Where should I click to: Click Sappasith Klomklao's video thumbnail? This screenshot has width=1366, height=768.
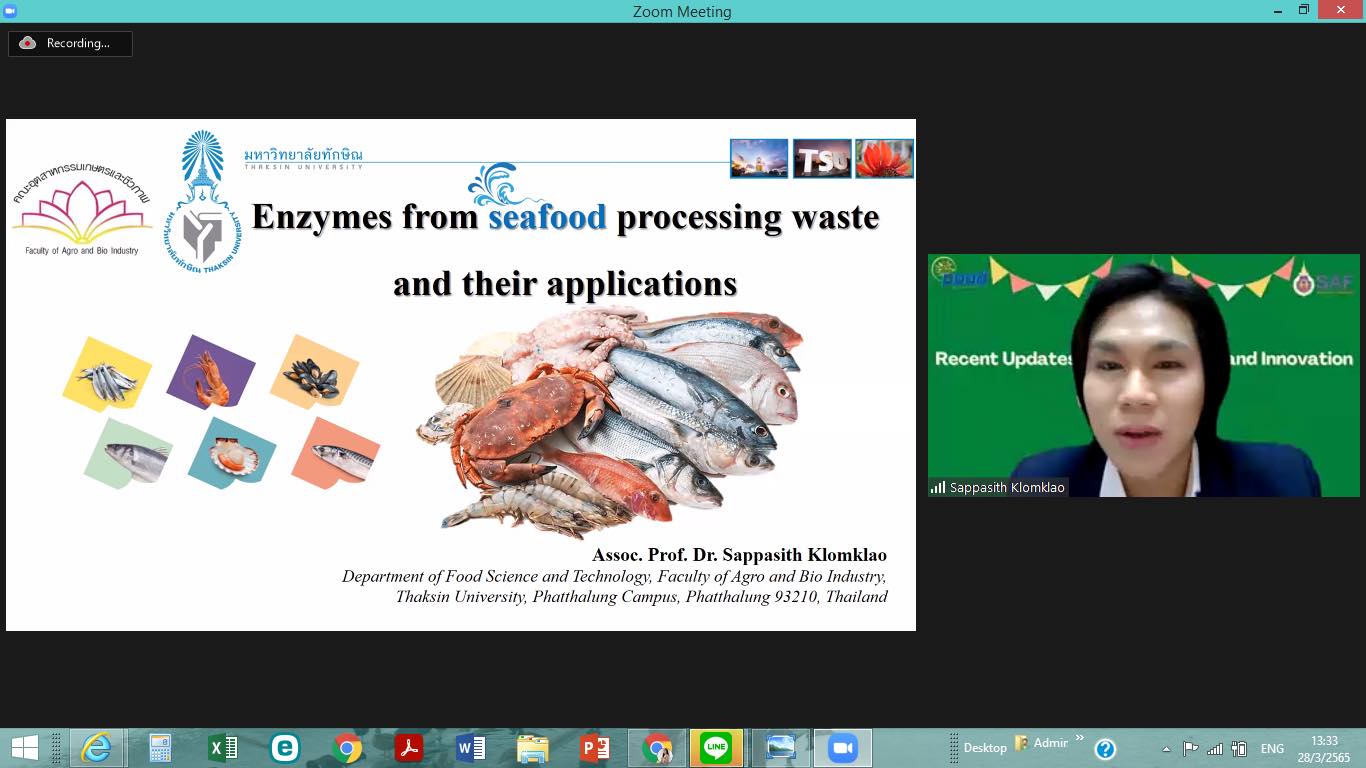(1143, 375)
